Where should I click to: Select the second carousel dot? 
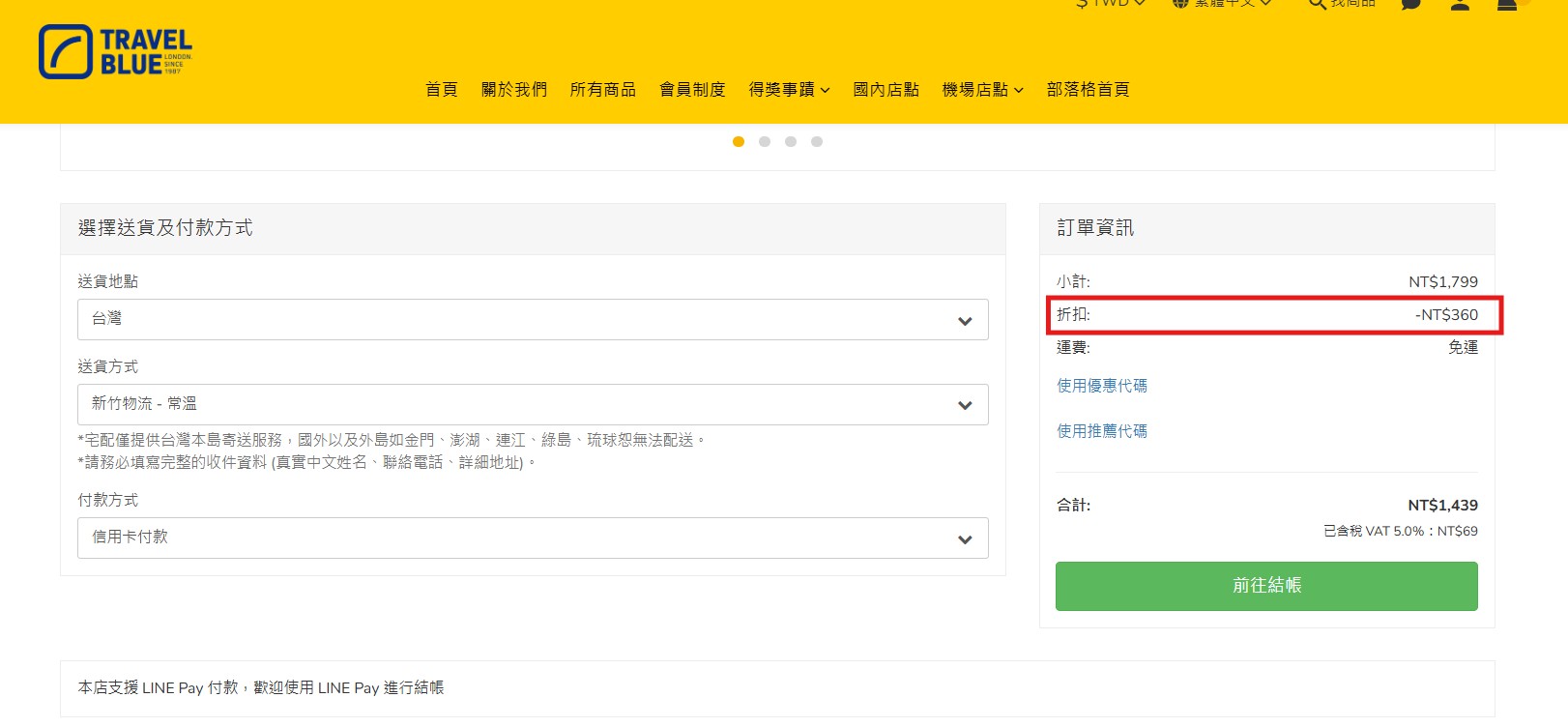[x=765, y=142]
